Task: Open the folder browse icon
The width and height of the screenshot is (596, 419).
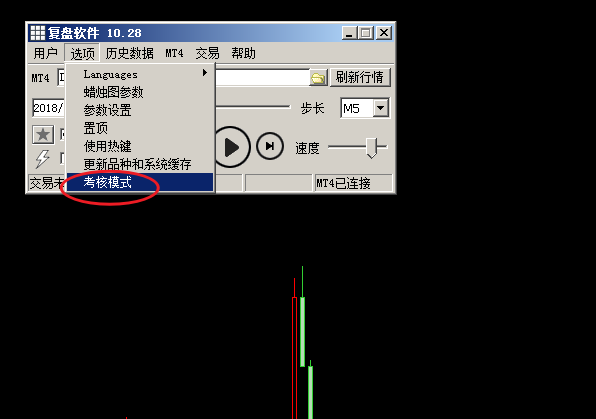Action: coord(318,78)
